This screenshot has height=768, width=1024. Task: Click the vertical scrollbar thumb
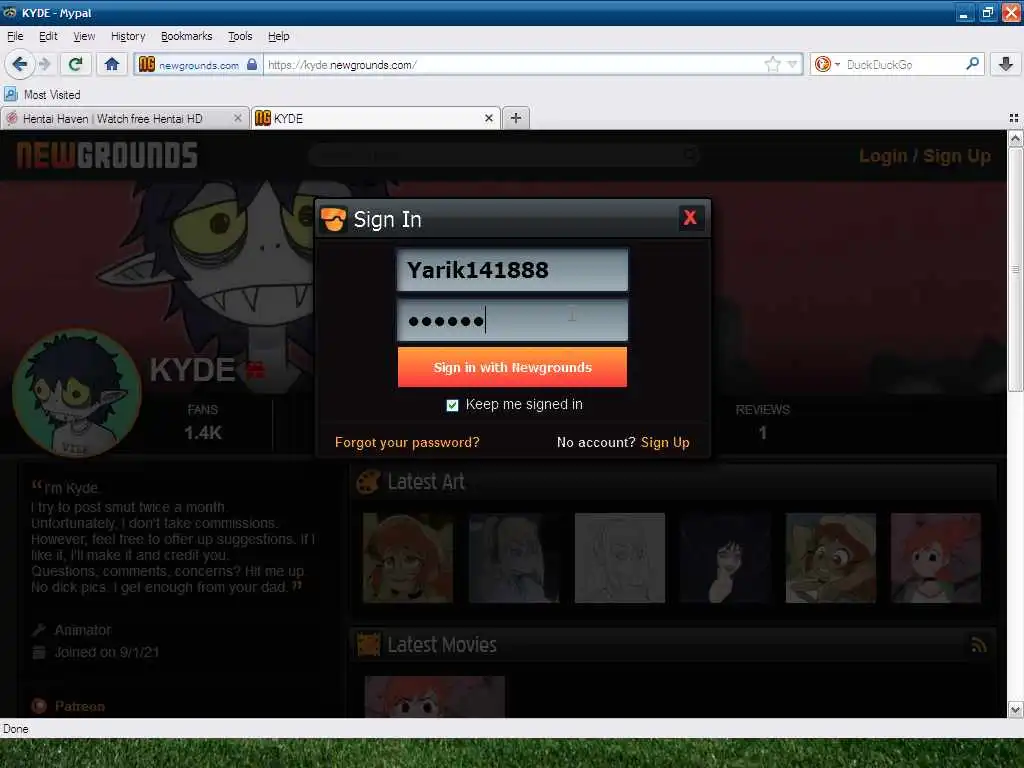point(1015,270)
